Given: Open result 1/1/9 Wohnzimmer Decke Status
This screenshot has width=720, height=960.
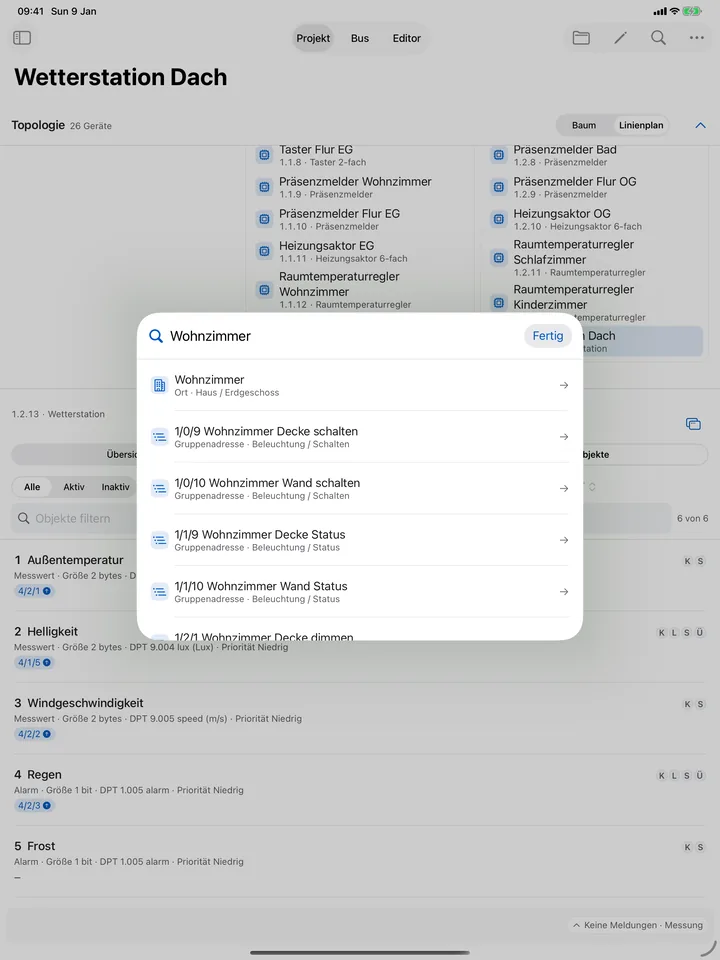Looking at the screenshot, I should (360, 539).
